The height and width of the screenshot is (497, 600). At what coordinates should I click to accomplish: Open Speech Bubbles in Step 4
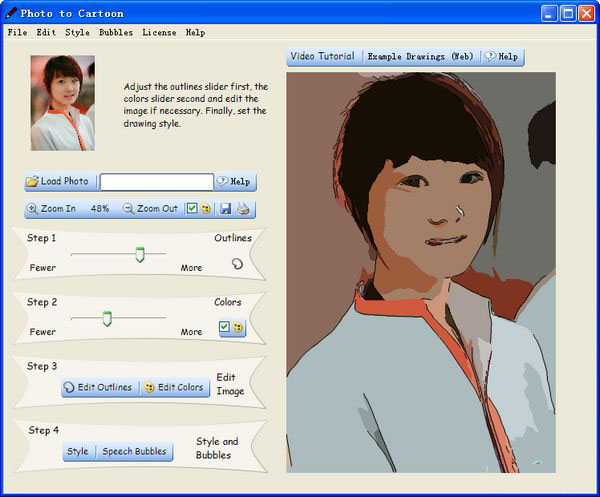click(x=134, y=451)
